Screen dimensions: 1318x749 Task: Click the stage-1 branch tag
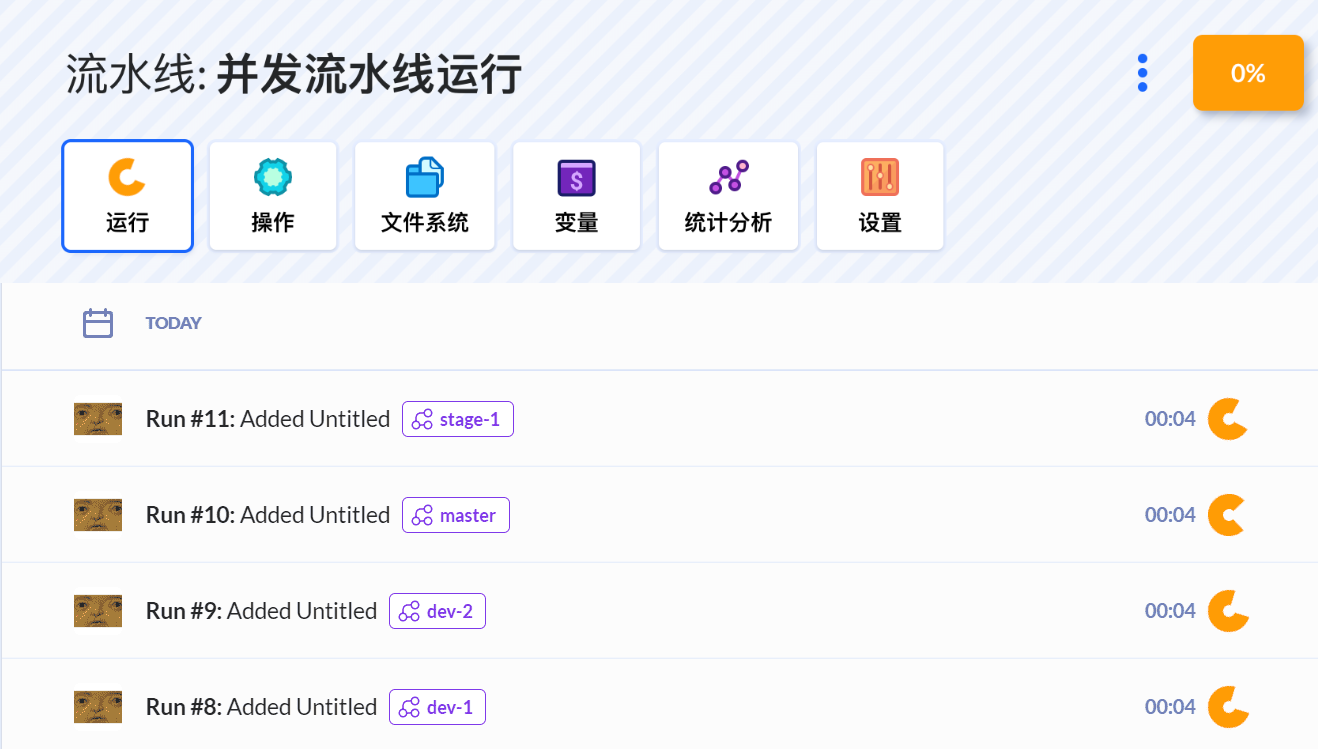pos(458,419)
